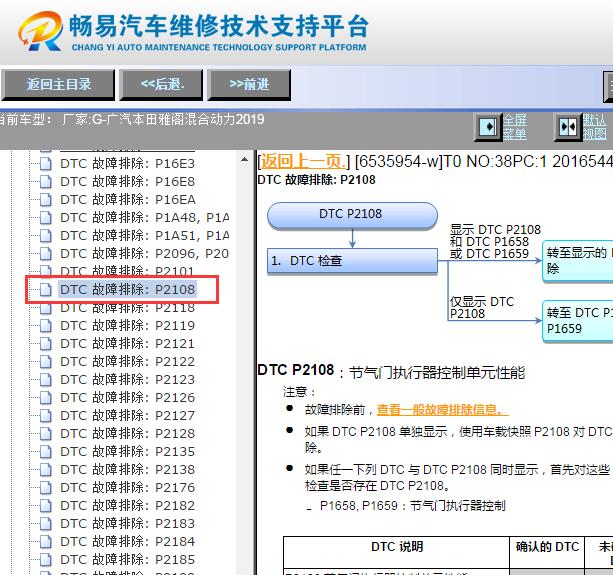This screenshot has width=613, height=575.
Task: Click document icon beside P2121
Action: point(46,343)
